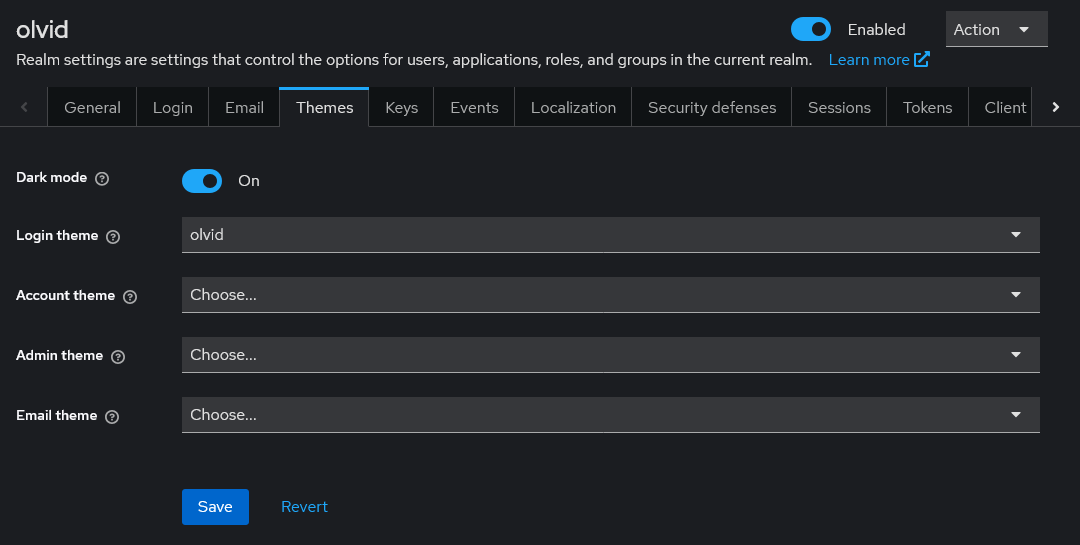Image resolution: width=1080 pixels, height=545 pixels.
Task: Click the external link icon beside Learn more
Action: (x=922, y=60)
